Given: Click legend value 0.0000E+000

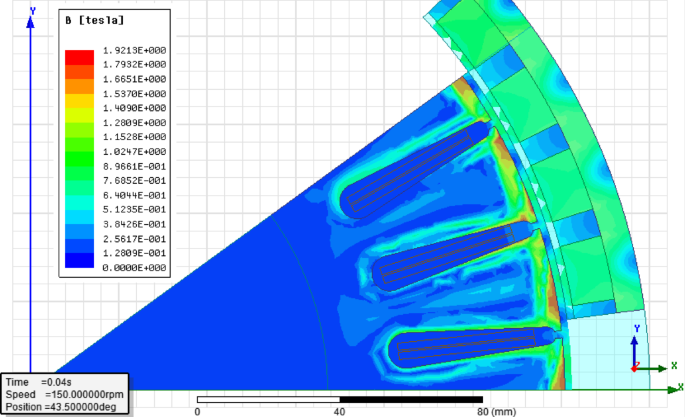Looking at the screenshot, I should 134,268.
